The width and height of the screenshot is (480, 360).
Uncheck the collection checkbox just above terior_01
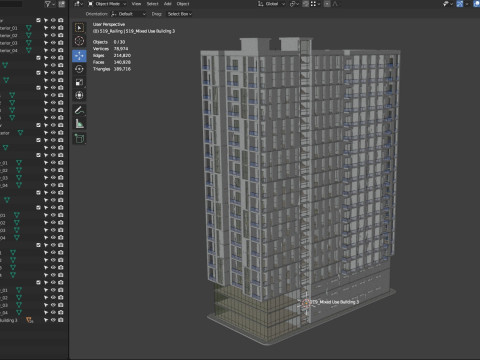(x=38, y=20)
